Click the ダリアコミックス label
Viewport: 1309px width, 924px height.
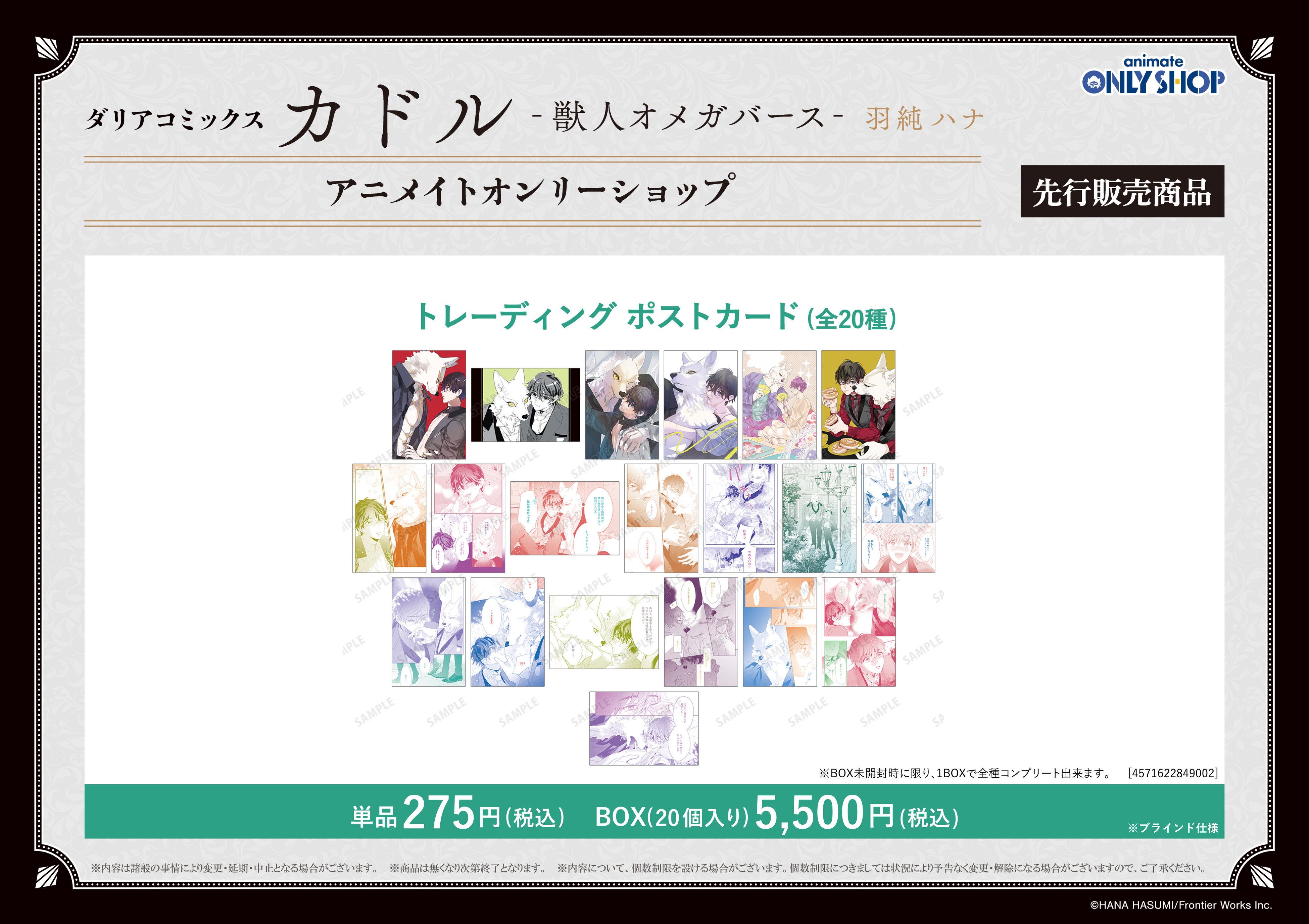(174, 120)
